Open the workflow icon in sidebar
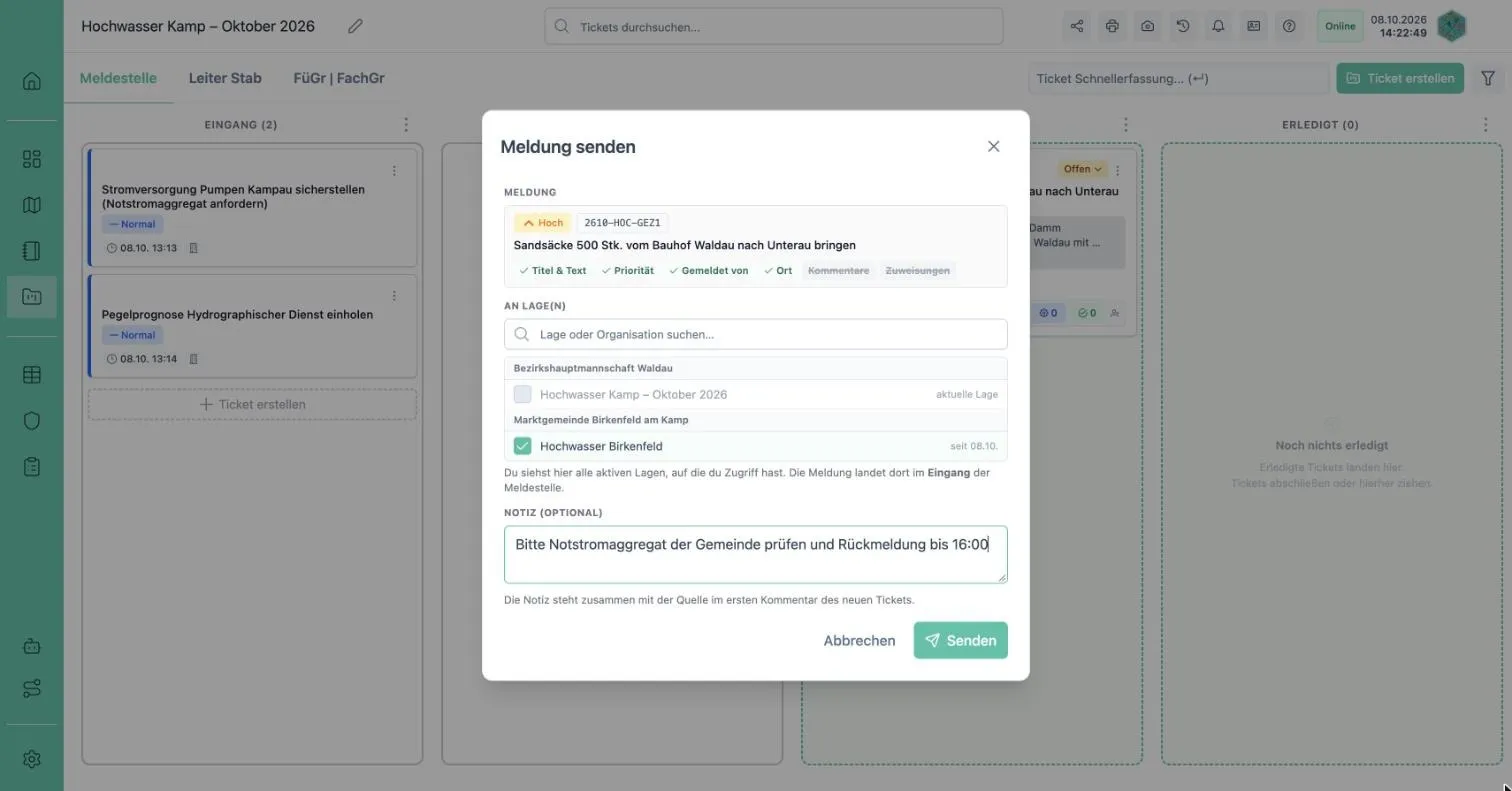Screen dimensions: 1512x791 (32, 689)
